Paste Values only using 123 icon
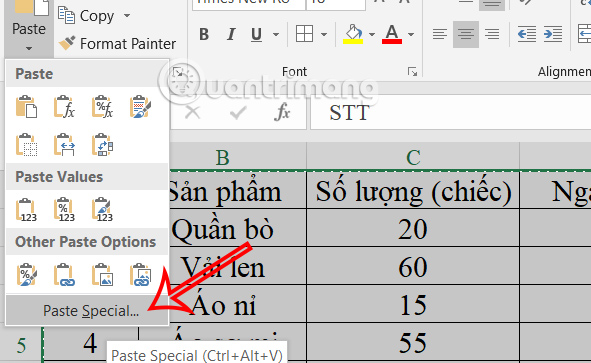This screenshot has height=363, width=591. [26, 210]
